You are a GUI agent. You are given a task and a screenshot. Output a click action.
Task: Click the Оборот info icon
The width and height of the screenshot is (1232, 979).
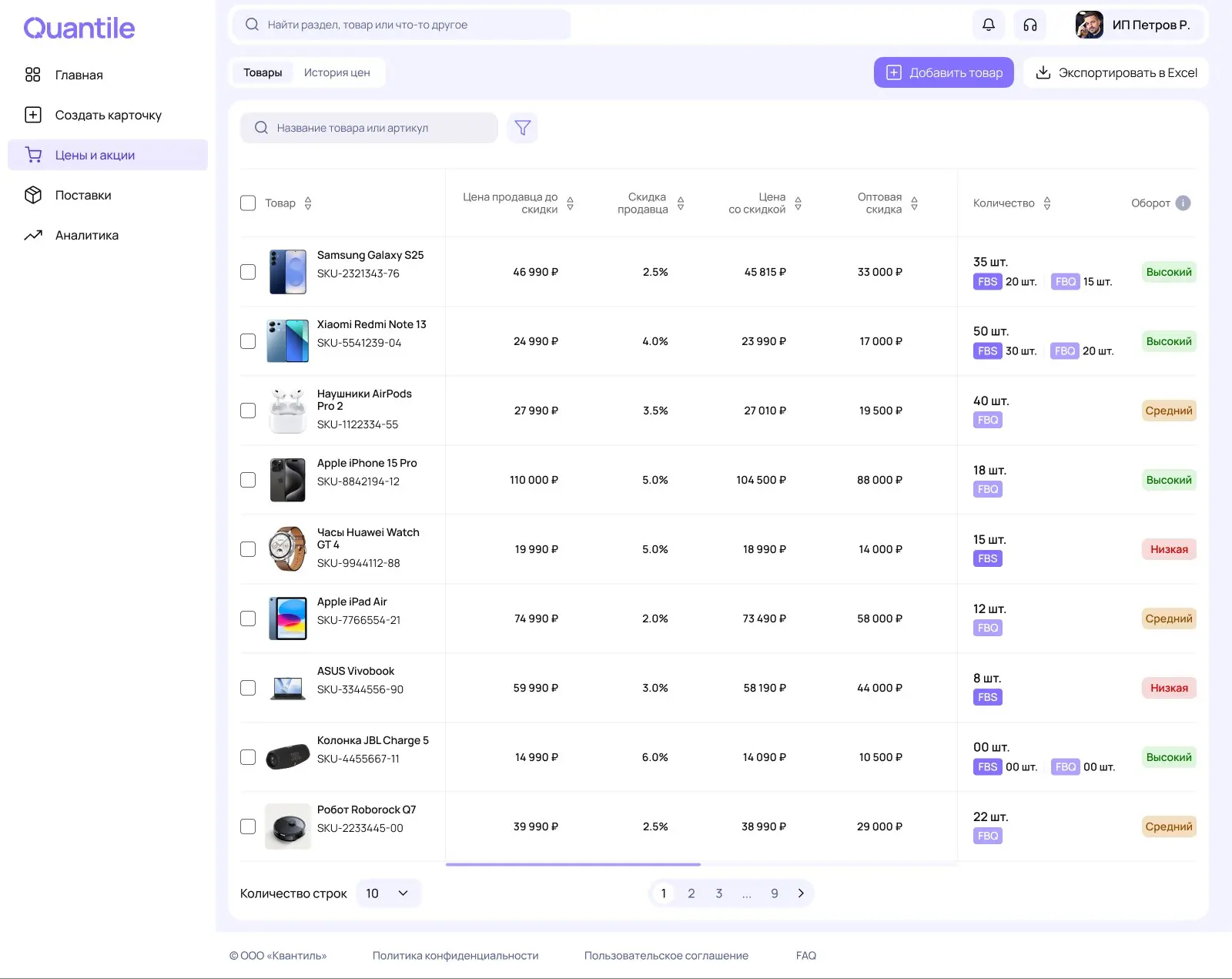1183,203
